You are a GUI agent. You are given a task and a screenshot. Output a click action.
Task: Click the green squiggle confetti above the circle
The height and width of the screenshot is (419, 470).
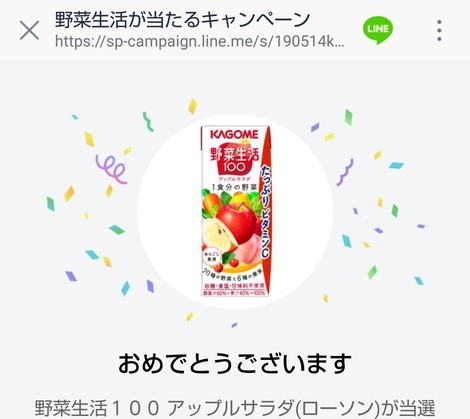tap(148, 122)
